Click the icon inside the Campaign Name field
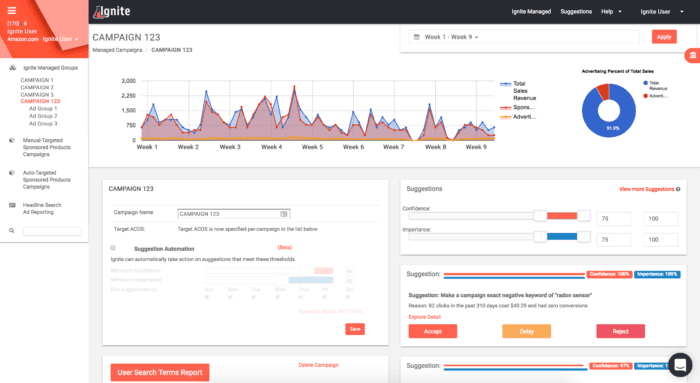Screen dimensions: 700x383 (x=283, y=214)
